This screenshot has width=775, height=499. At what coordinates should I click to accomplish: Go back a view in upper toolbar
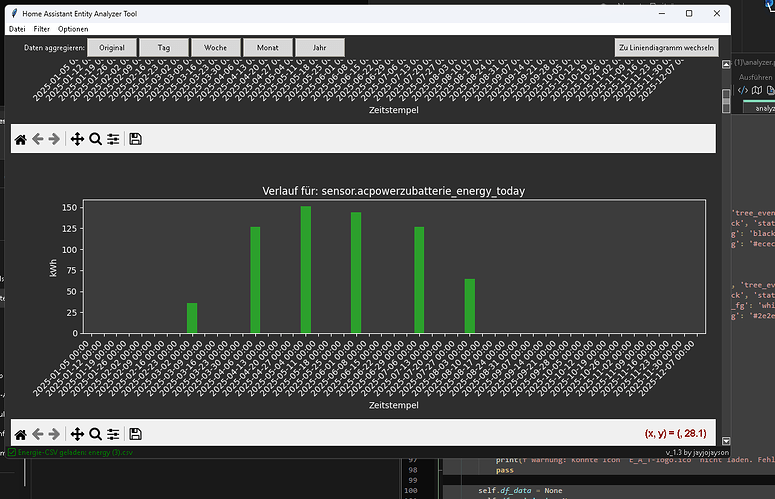tap(38, 139)
